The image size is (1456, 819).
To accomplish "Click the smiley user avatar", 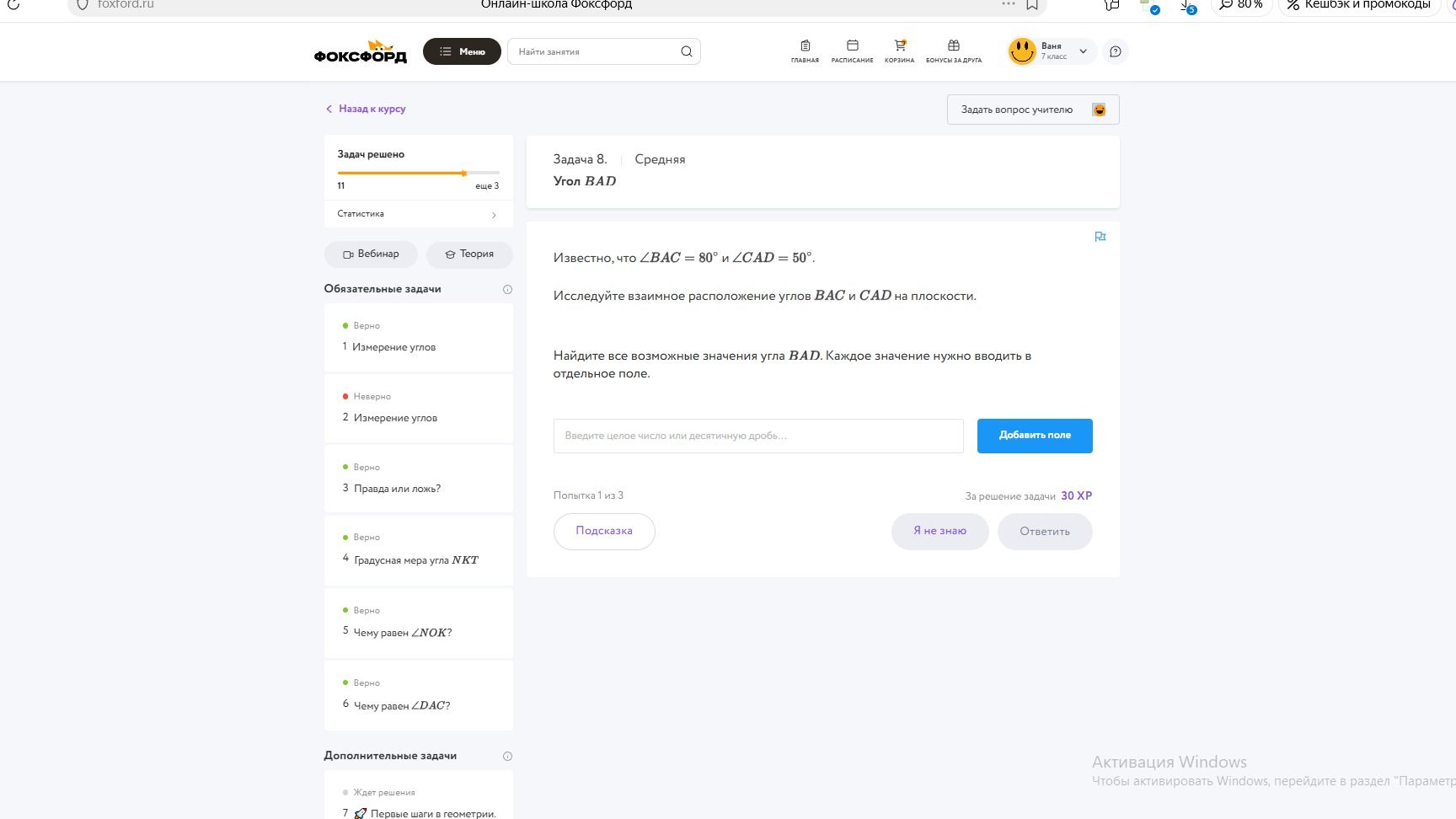I will click(1022, 51).
